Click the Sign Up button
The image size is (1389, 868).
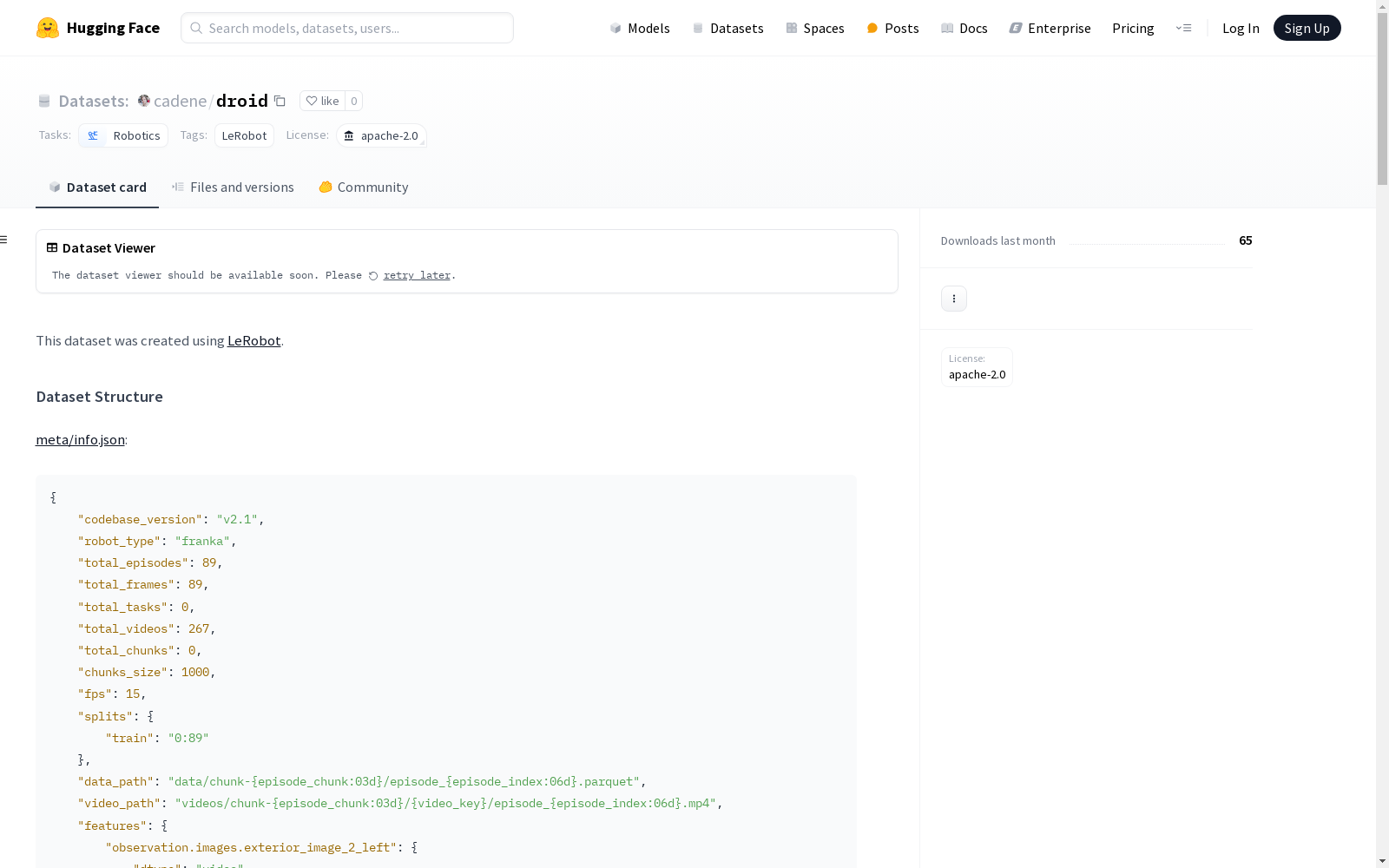tap(1307, 28)
